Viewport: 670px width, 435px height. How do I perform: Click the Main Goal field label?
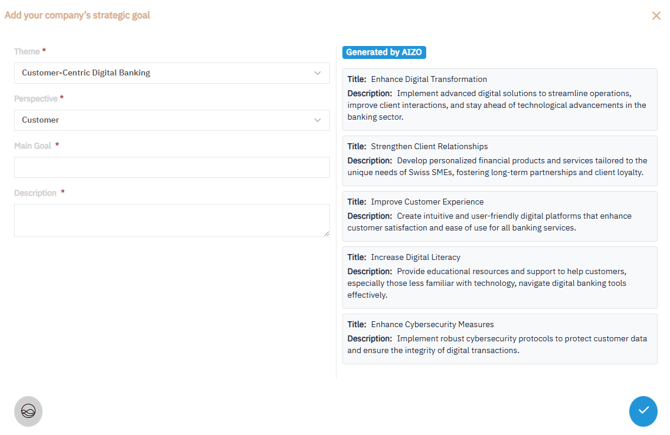click(x=33, y=146)
